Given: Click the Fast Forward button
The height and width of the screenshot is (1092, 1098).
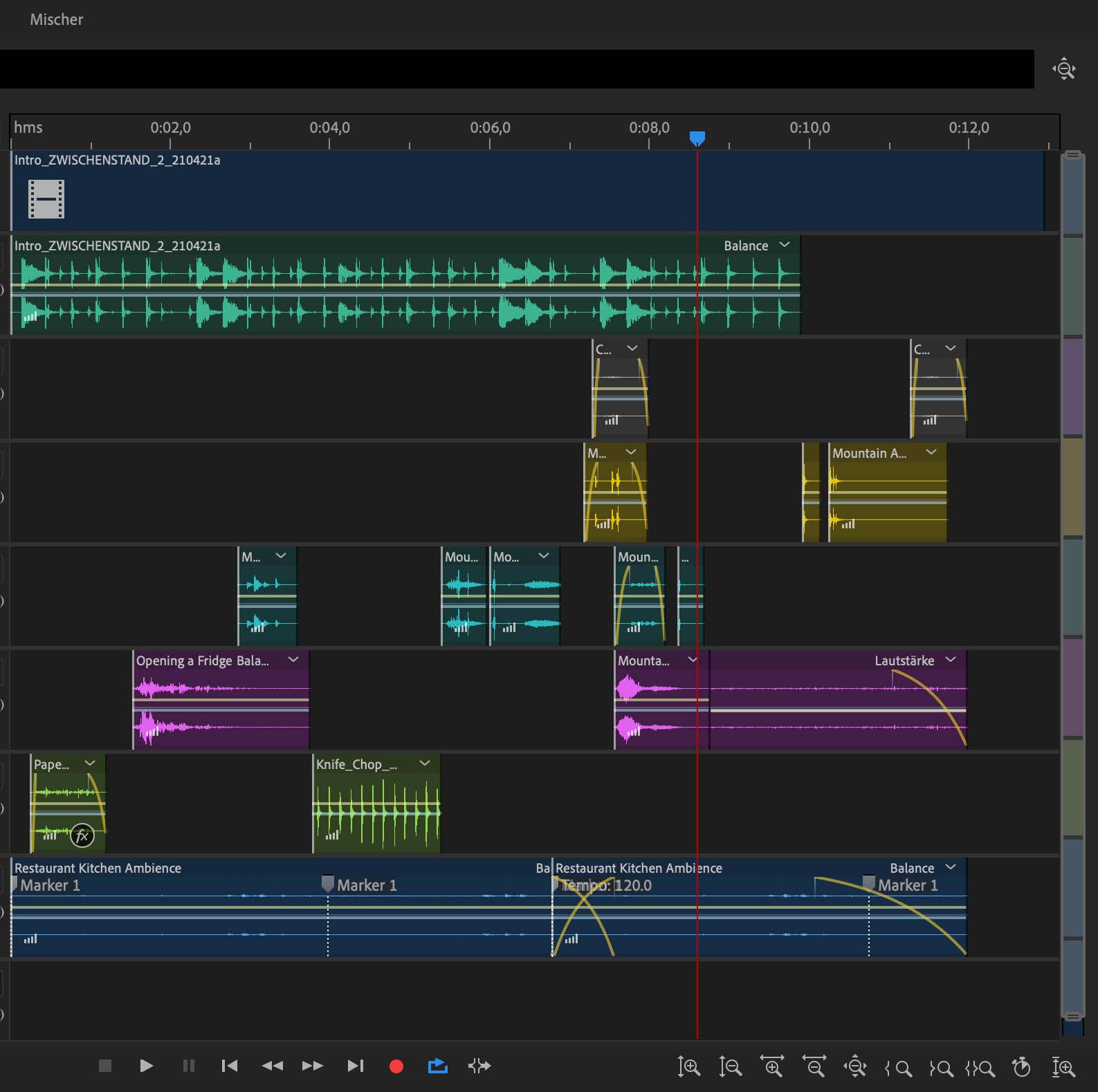Looking at the screenshot, I should (x=313, y=1066).
